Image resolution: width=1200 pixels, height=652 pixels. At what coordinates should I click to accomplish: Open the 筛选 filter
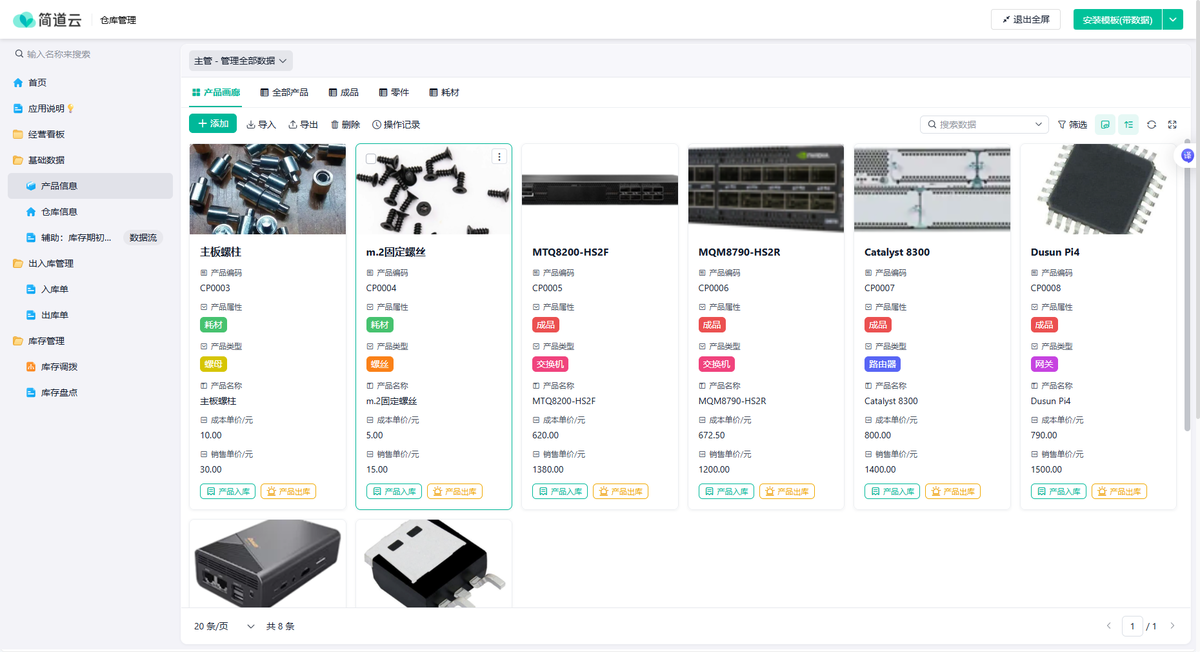click(1072, 125)
